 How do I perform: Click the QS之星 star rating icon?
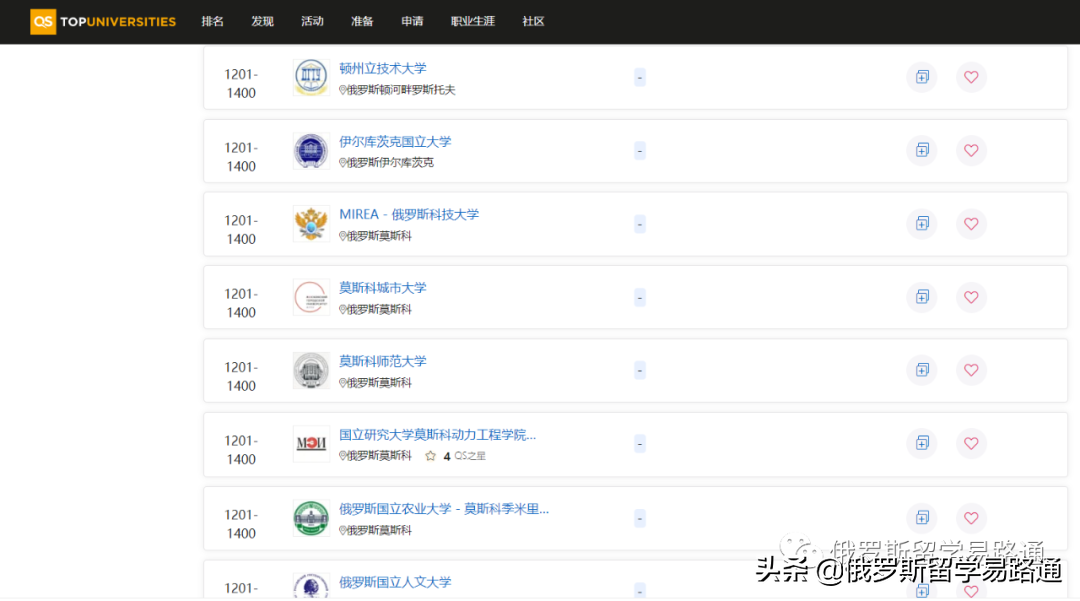[x=430, y=456]
